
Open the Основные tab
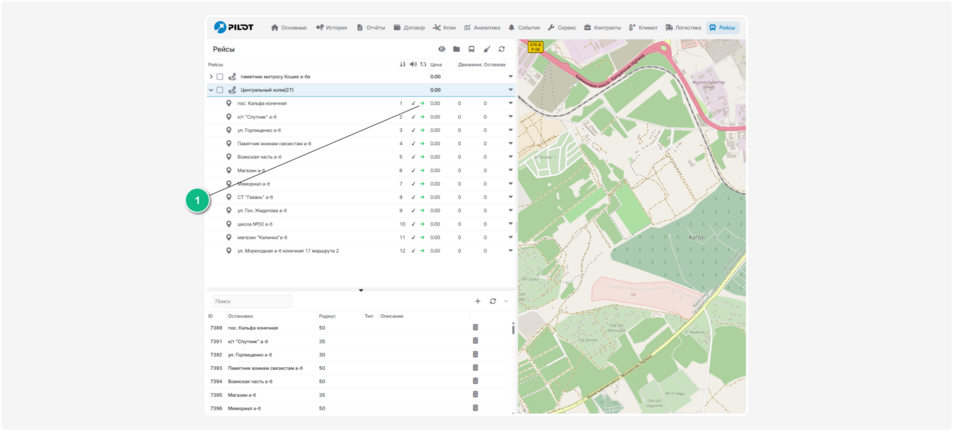(289, 27)
